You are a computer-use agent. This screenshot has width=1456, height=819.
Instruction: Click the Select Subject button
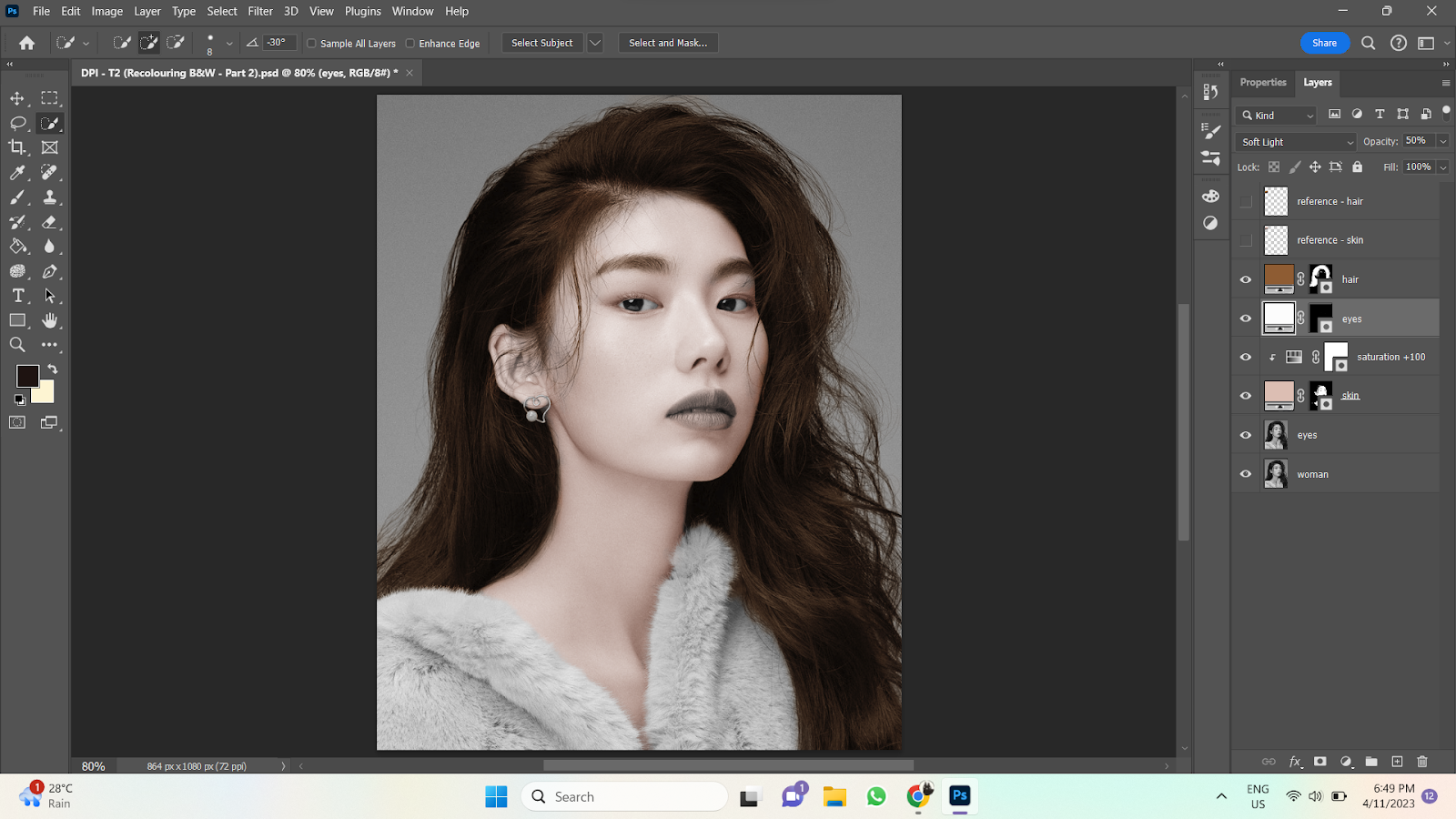pos(542,43)
